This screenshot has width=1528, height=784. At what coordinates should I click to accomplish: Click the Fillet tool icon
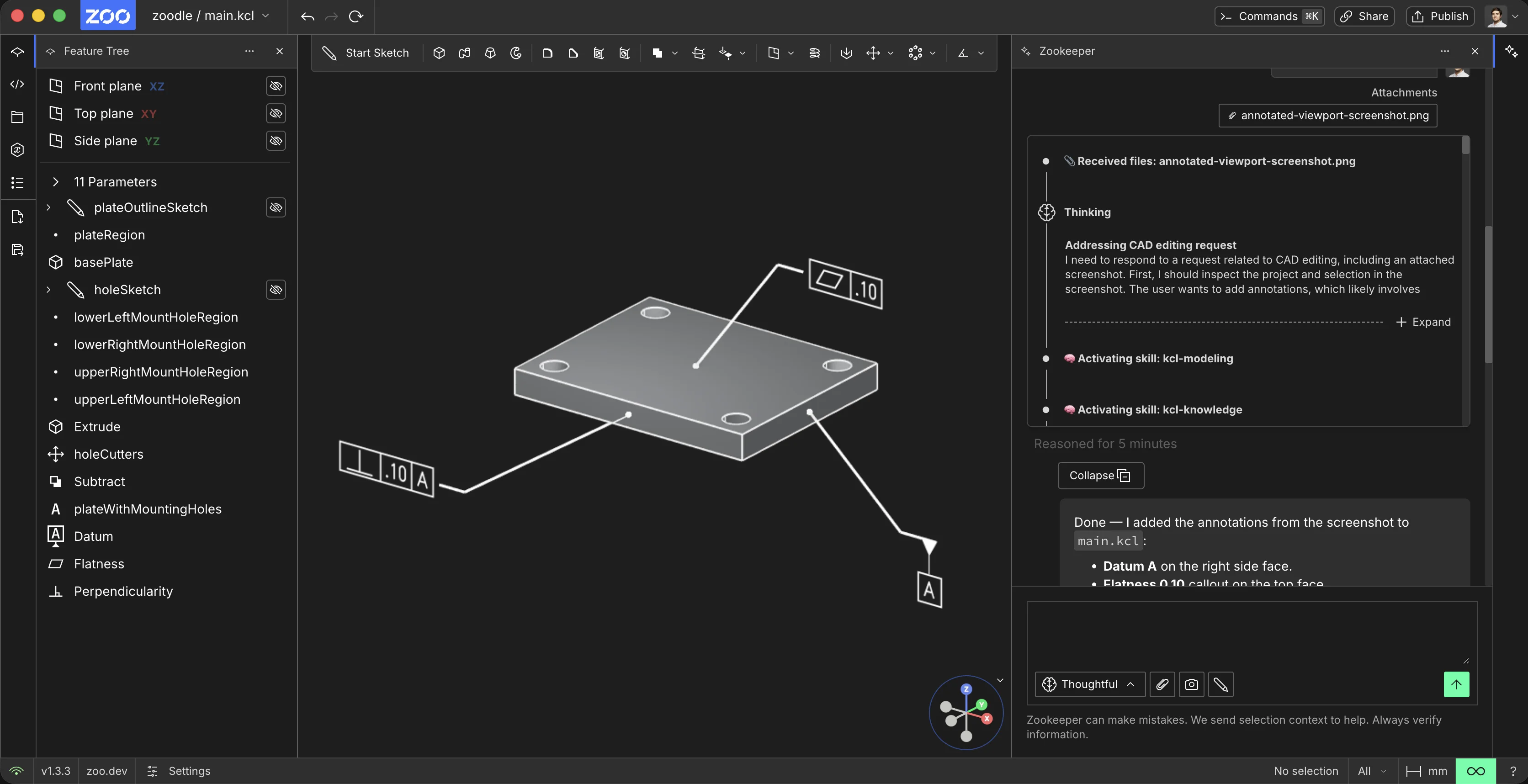pyautogui.click(x=547, y=53)
